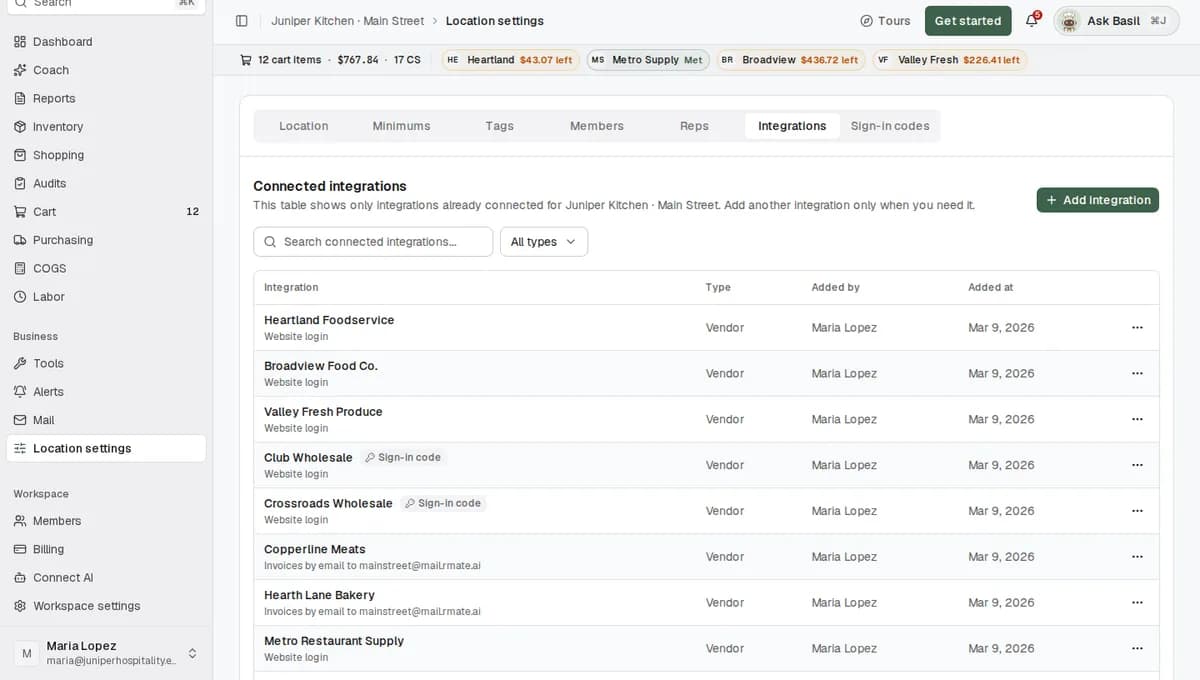Open the notifications bell
Screen dimensions: 1200x680
point(1032,21)
